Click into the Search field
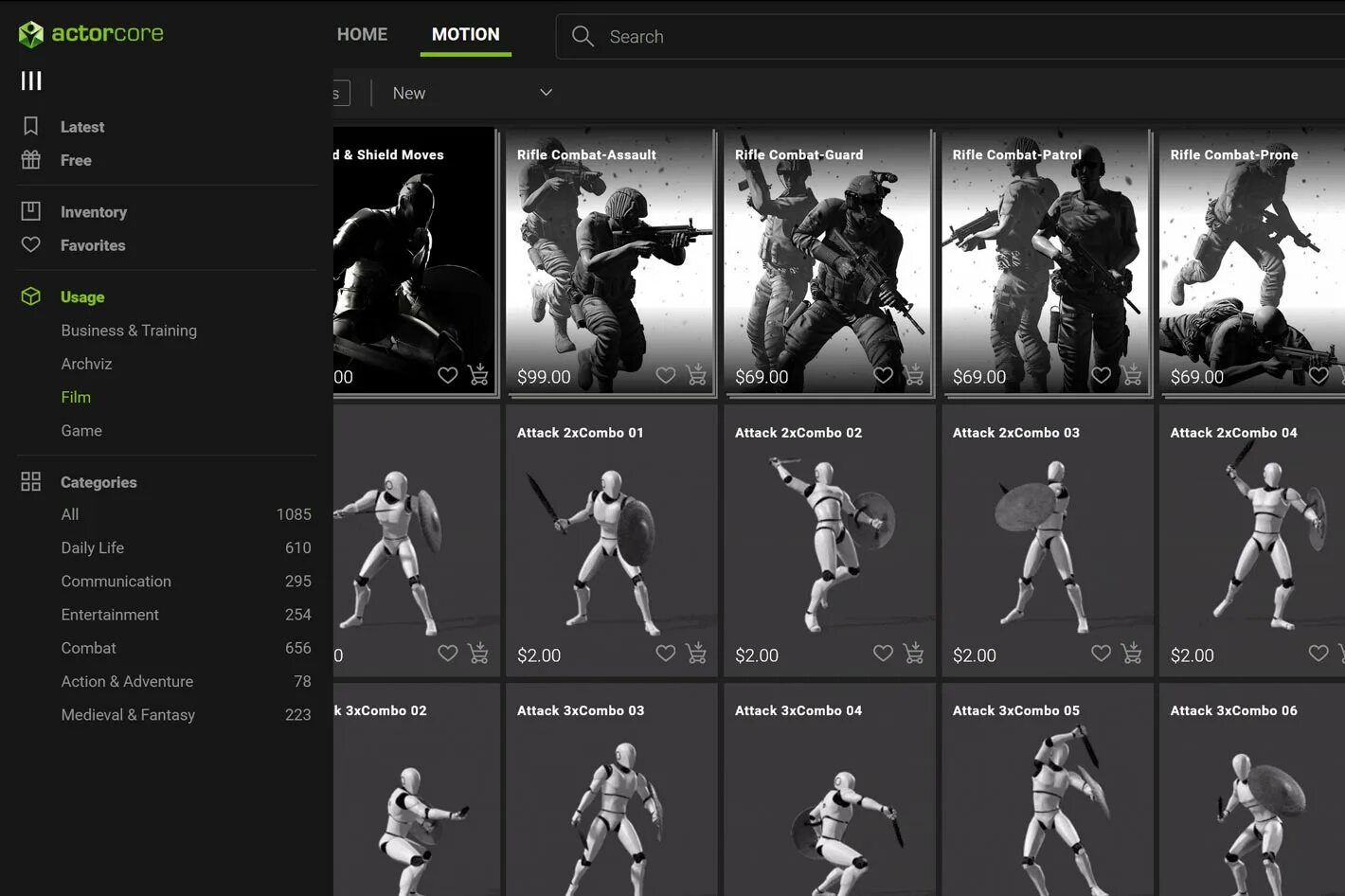 tap(950, 37)
